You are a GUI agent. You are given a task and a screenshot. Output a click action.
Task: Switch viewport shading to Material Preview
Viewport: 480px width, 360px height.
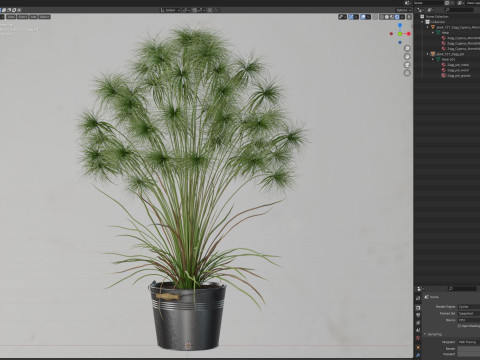392,17
